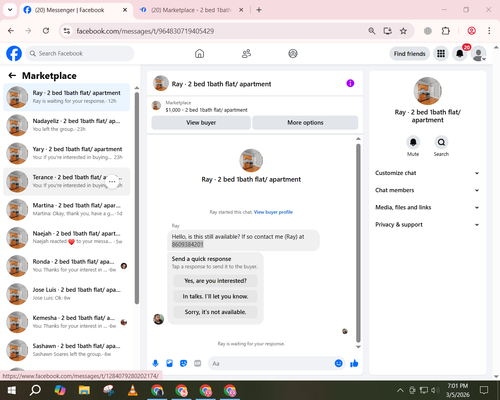Go to the Facebook Home icon
The width and height of the screenshot is (500, 400).
pos(199,53)
